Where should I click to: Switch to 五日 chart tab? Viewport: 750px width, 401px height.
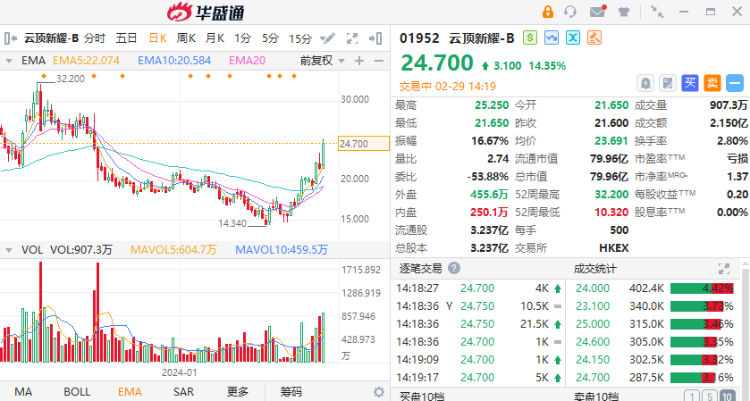click(x=126, y=38)
